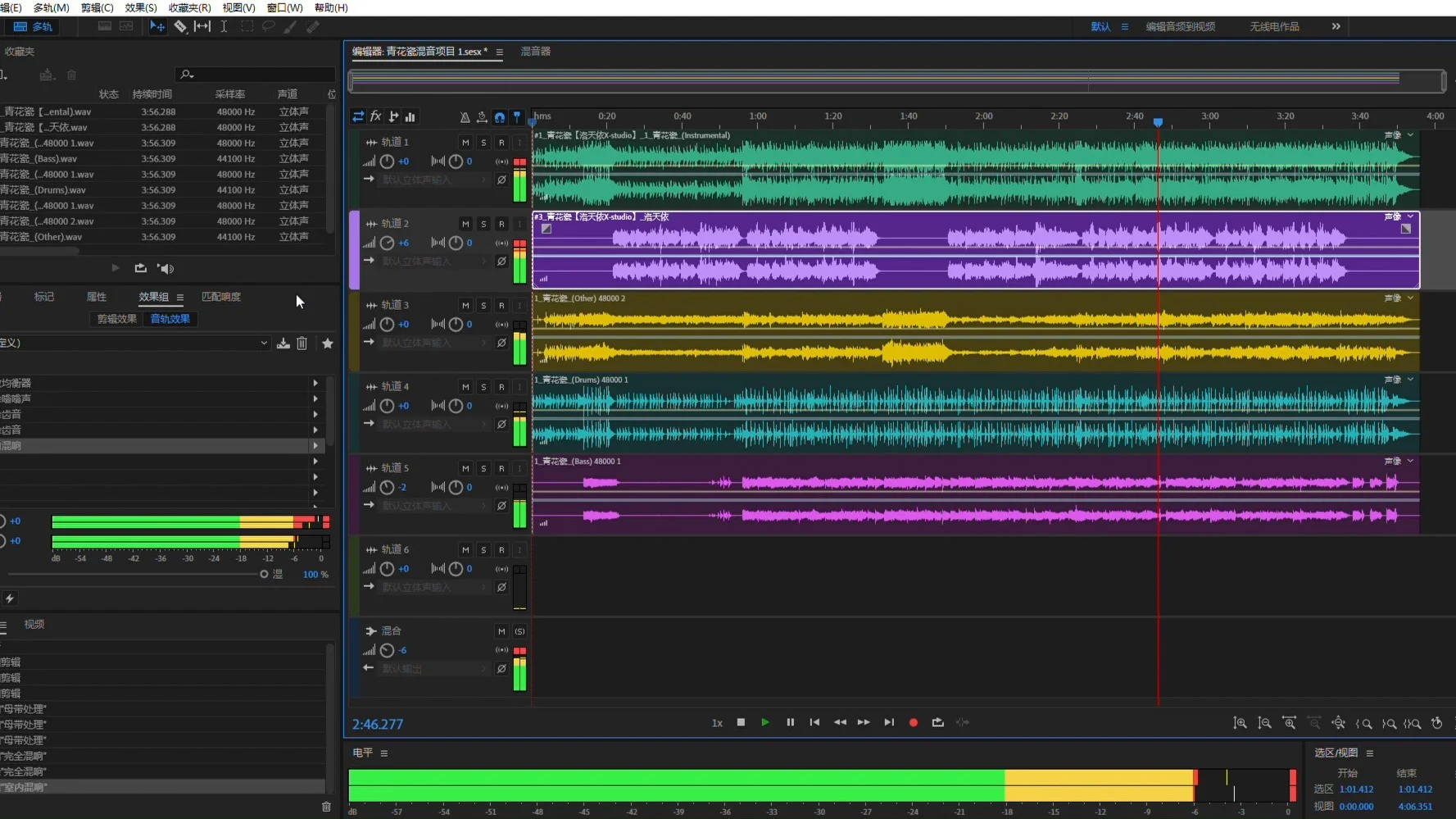Open the workspace overflow chevron menu

1336,26
